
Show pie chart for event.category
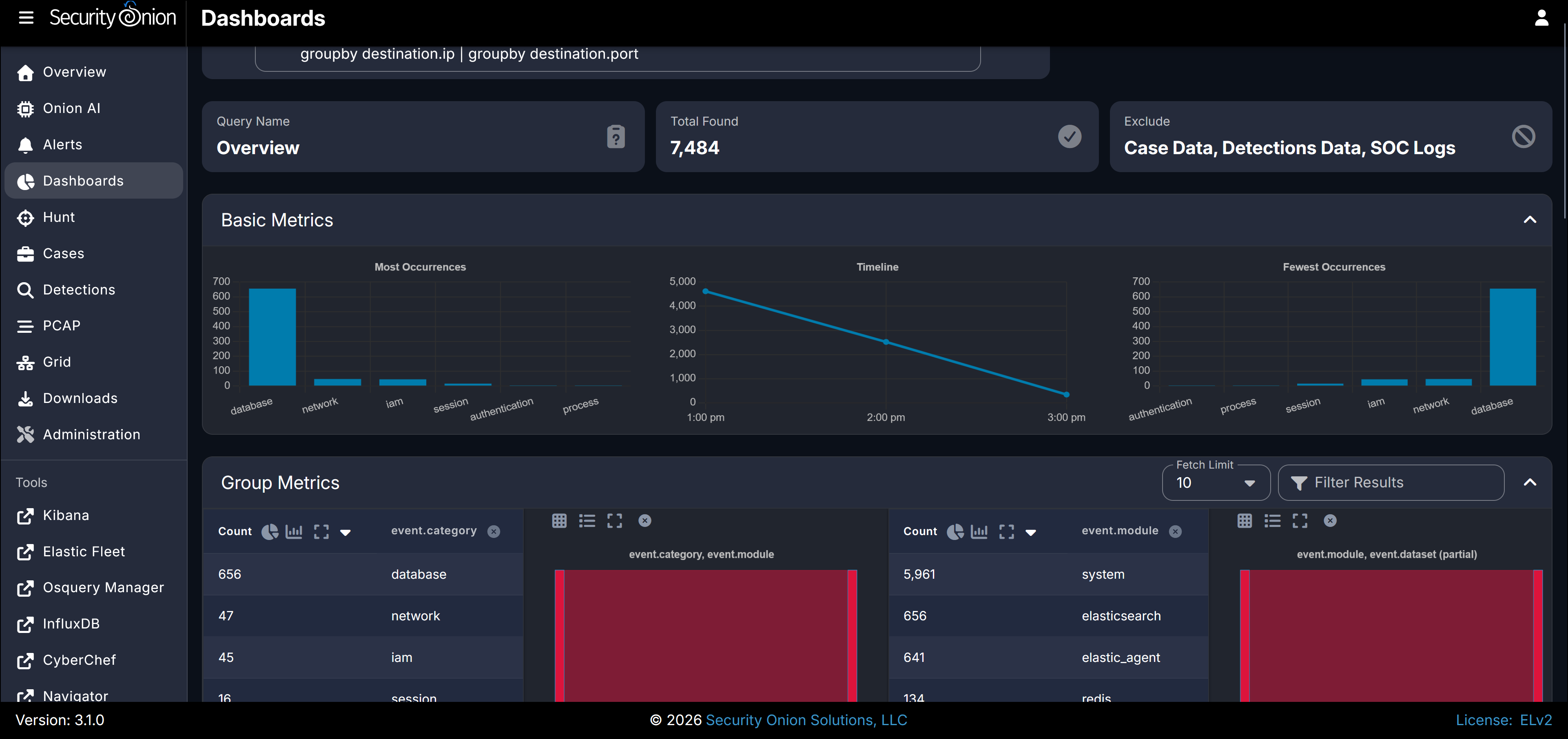point(270,531)
